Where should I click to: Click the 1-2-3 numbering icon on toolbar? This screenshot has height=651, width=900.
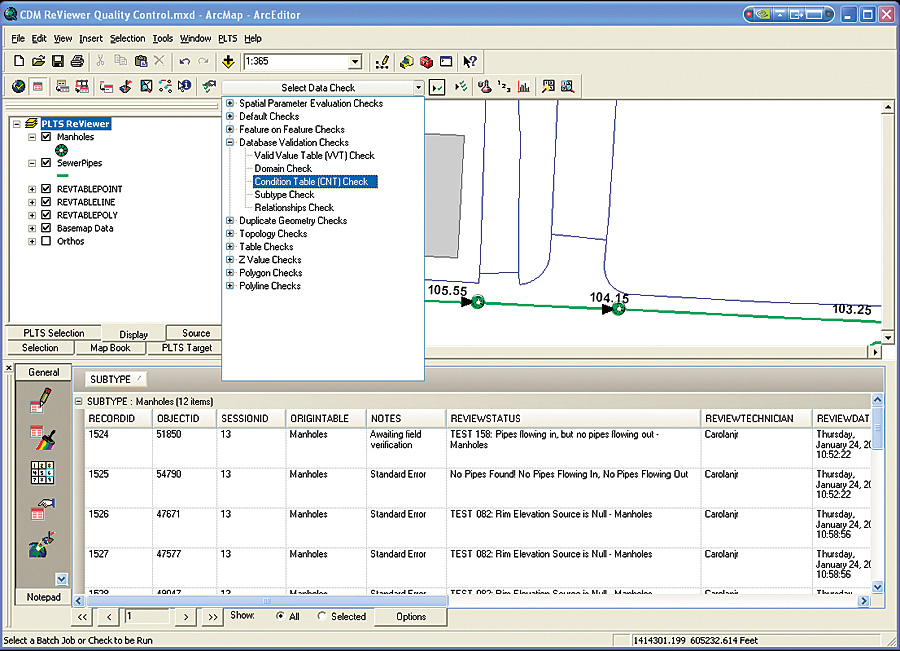point(504,87)
